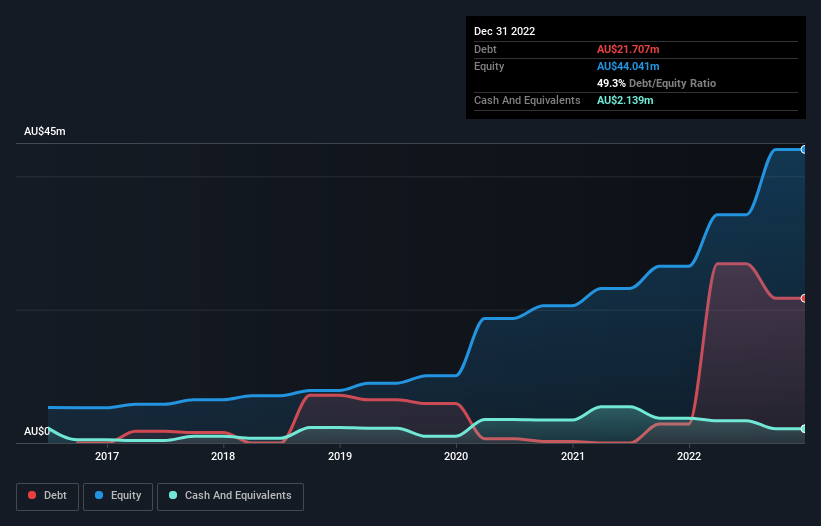Click the Debt row label in tooltip
This screenshot has width=821, height=526.
tap(485, 49)
